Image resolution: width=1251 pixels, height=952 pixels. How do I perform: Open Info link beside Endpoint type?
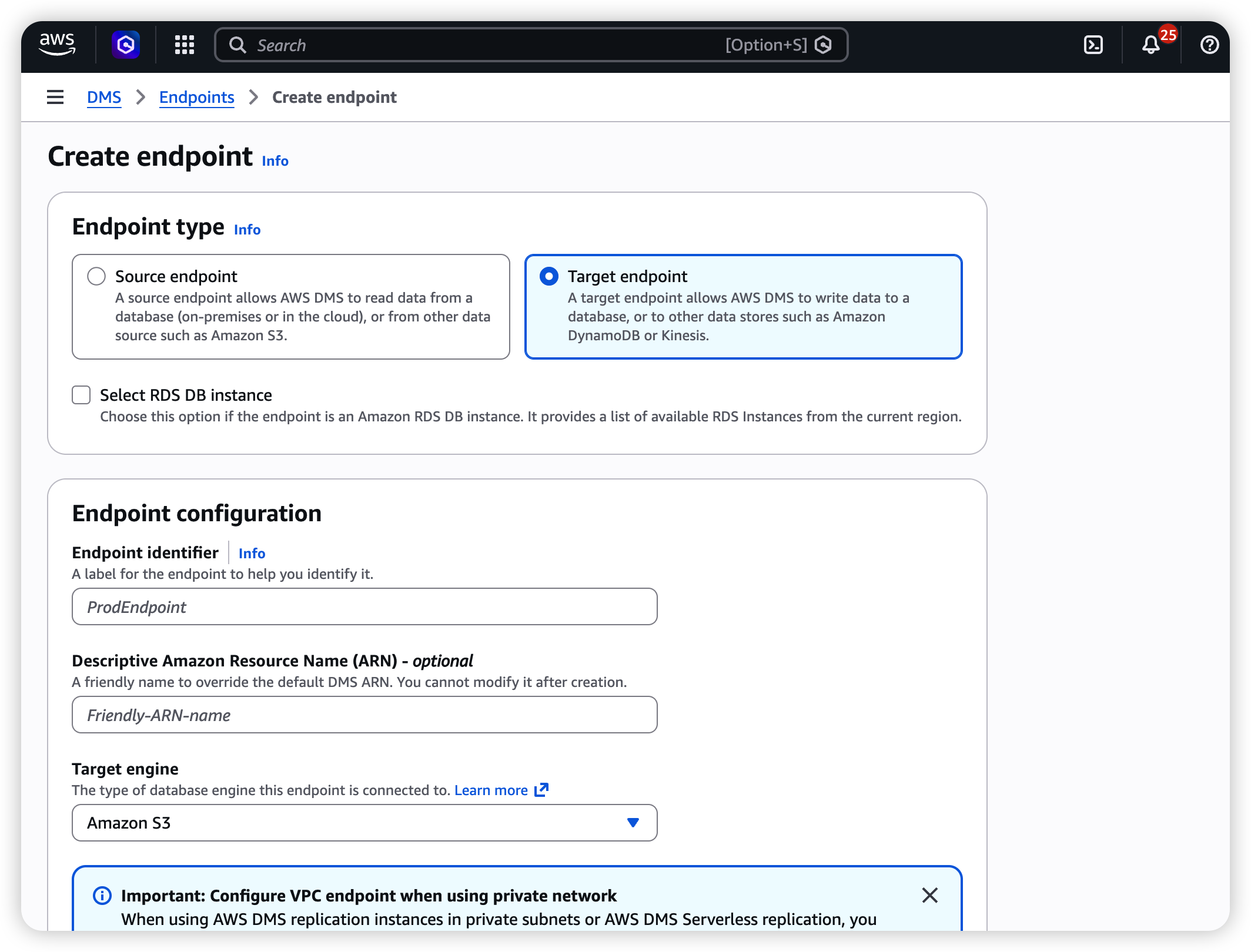[247, 230]
